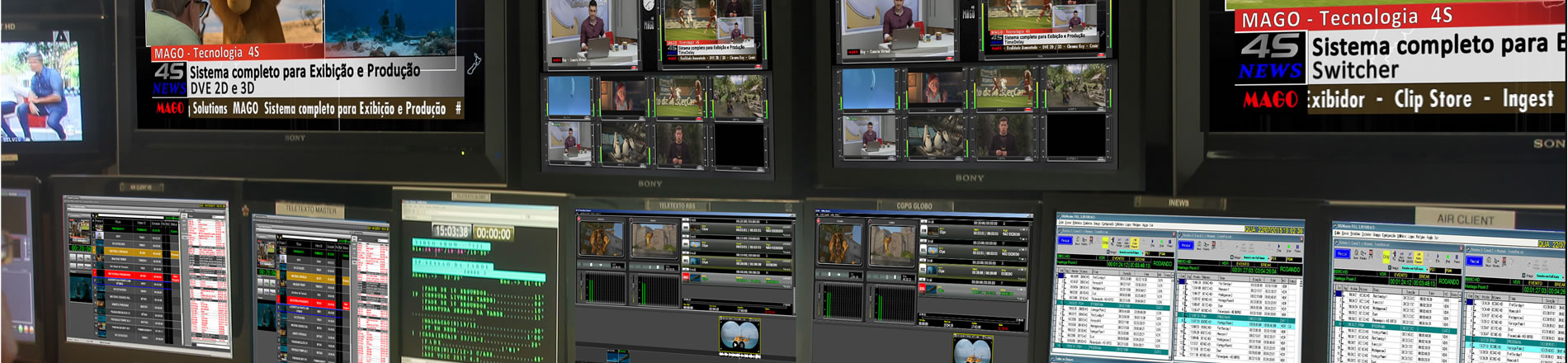Viewport: 1568px width, 363px height.
Task: Click the yellow toolbar button on the iNews monitor
Action: (1105, 242)
